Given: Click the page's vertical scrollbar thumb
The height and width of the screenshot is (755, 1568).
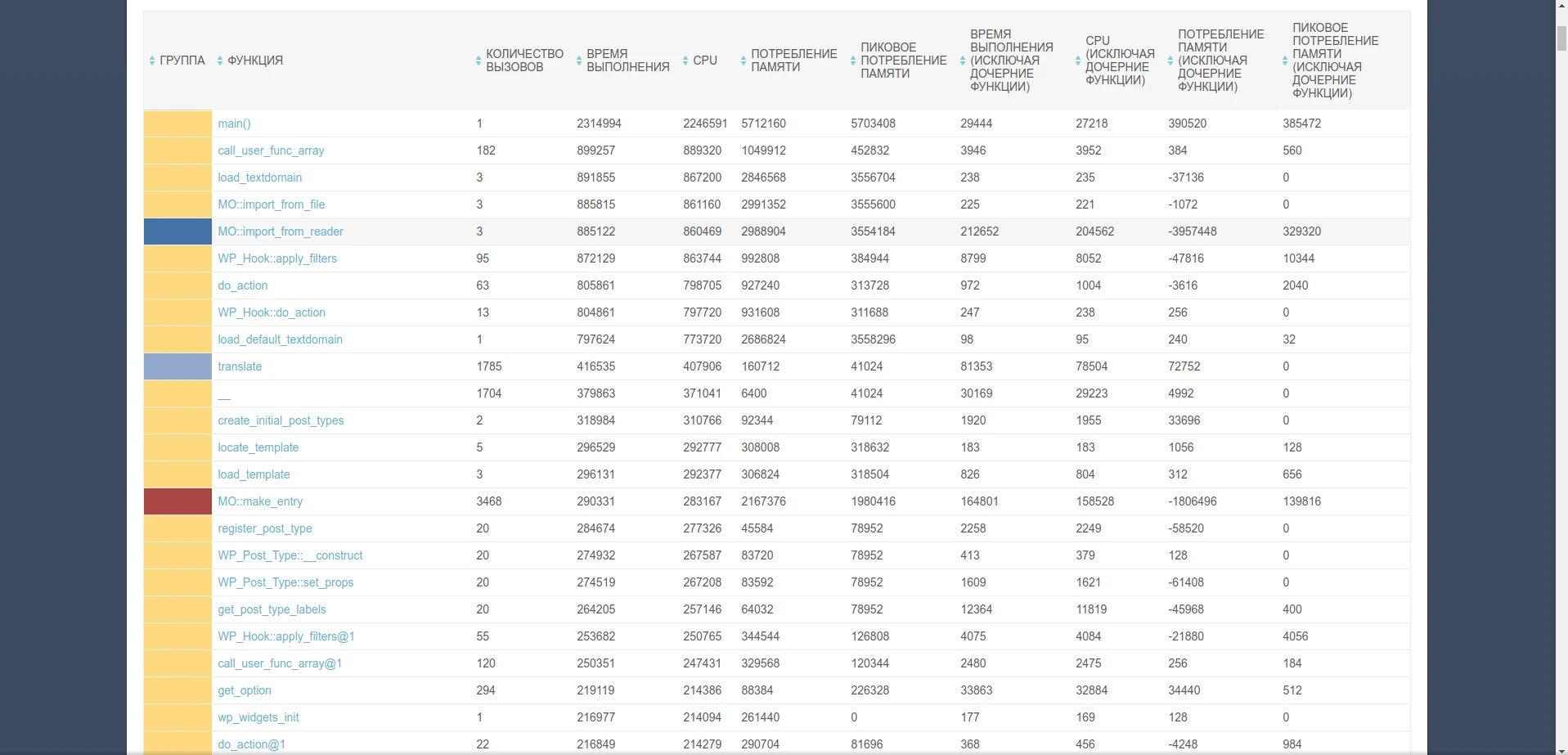Looking at the screenshot, I should pos(1561,38).
